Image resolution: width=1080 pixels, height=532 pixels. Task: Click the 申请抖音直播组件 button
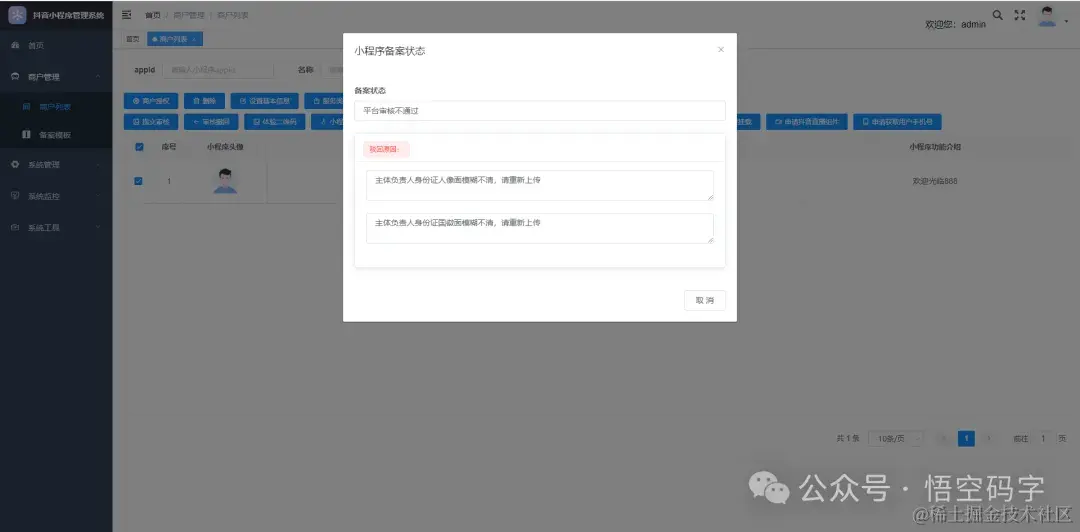807,122
